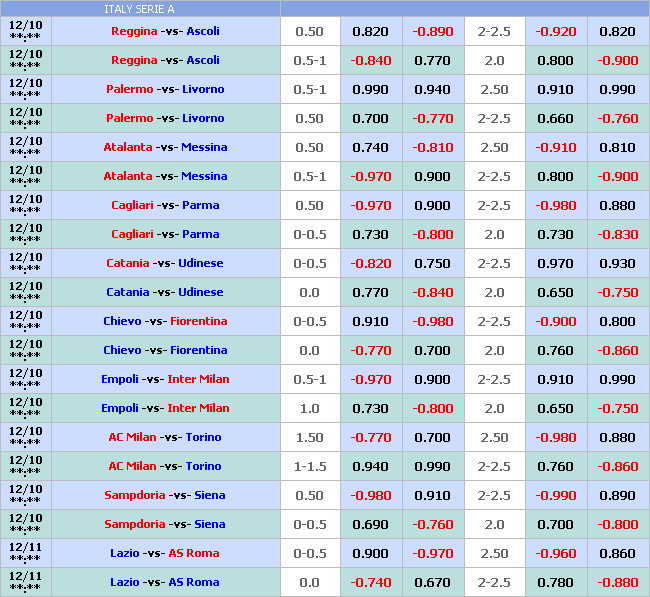The width and height of the screenshot is (650, 597).
Task: Open Atalanta vs Messina match with 0.5-1 handicap
Action: (x=165, y=176)
